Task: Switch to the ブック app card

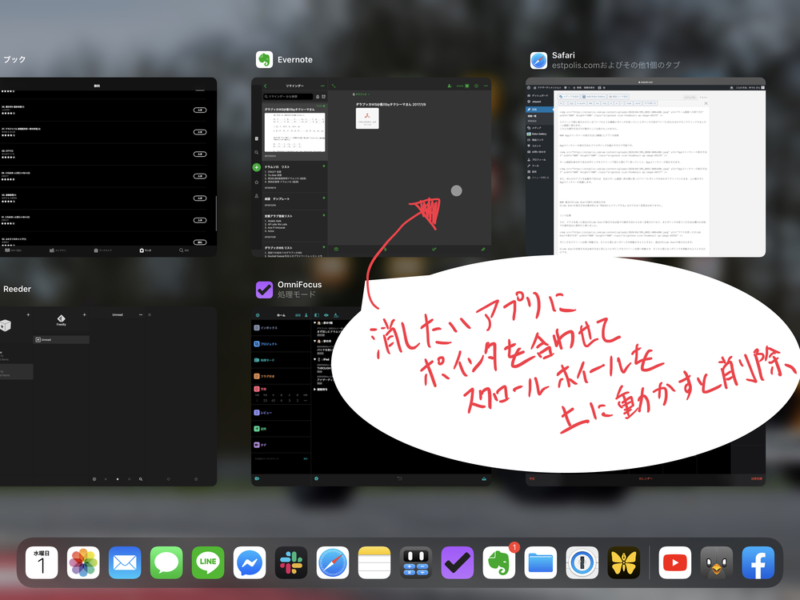Action: click(x=108, y=167)
